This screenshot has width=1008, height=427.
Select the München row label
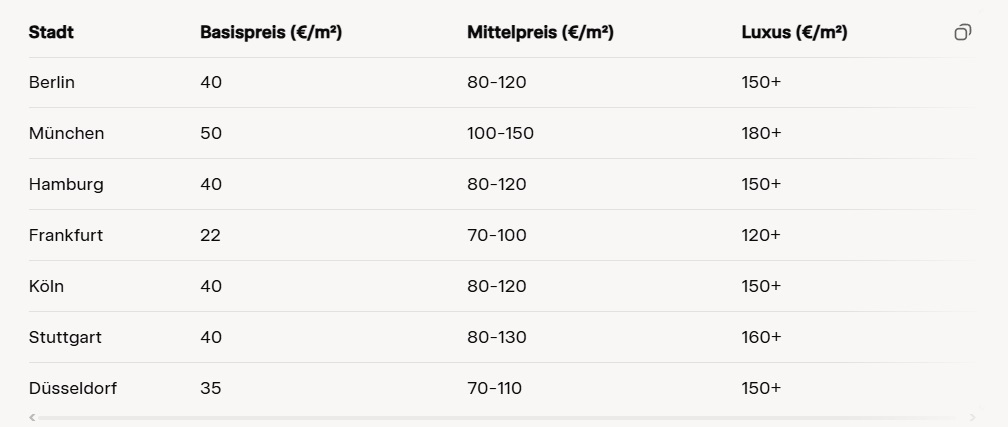pos(66,133)
